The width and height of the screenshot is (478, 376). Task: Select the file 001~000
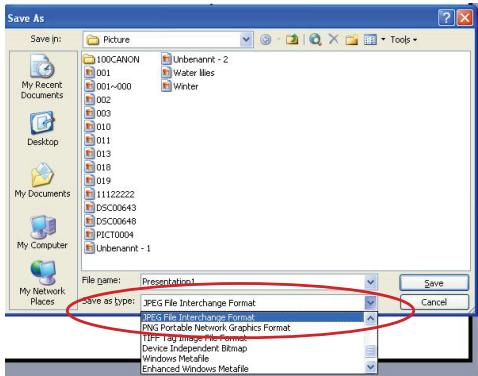click(x=108, y=87)
